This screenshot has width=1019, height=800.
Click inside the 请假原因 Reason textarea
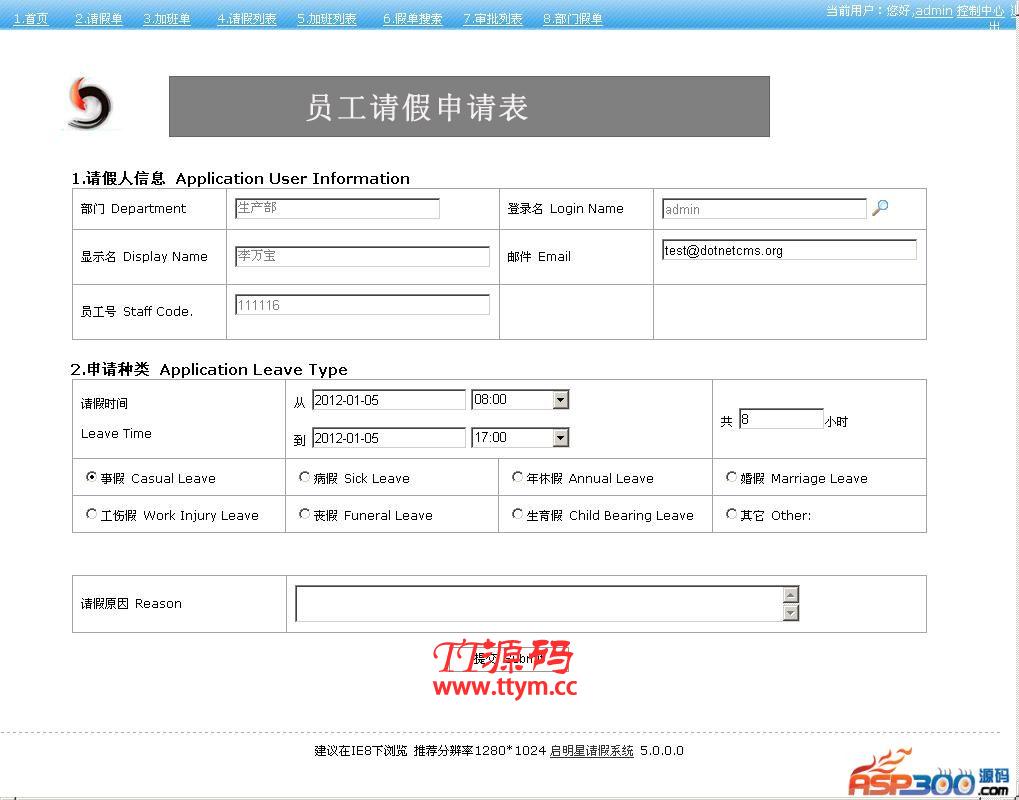tap(539, 603)
